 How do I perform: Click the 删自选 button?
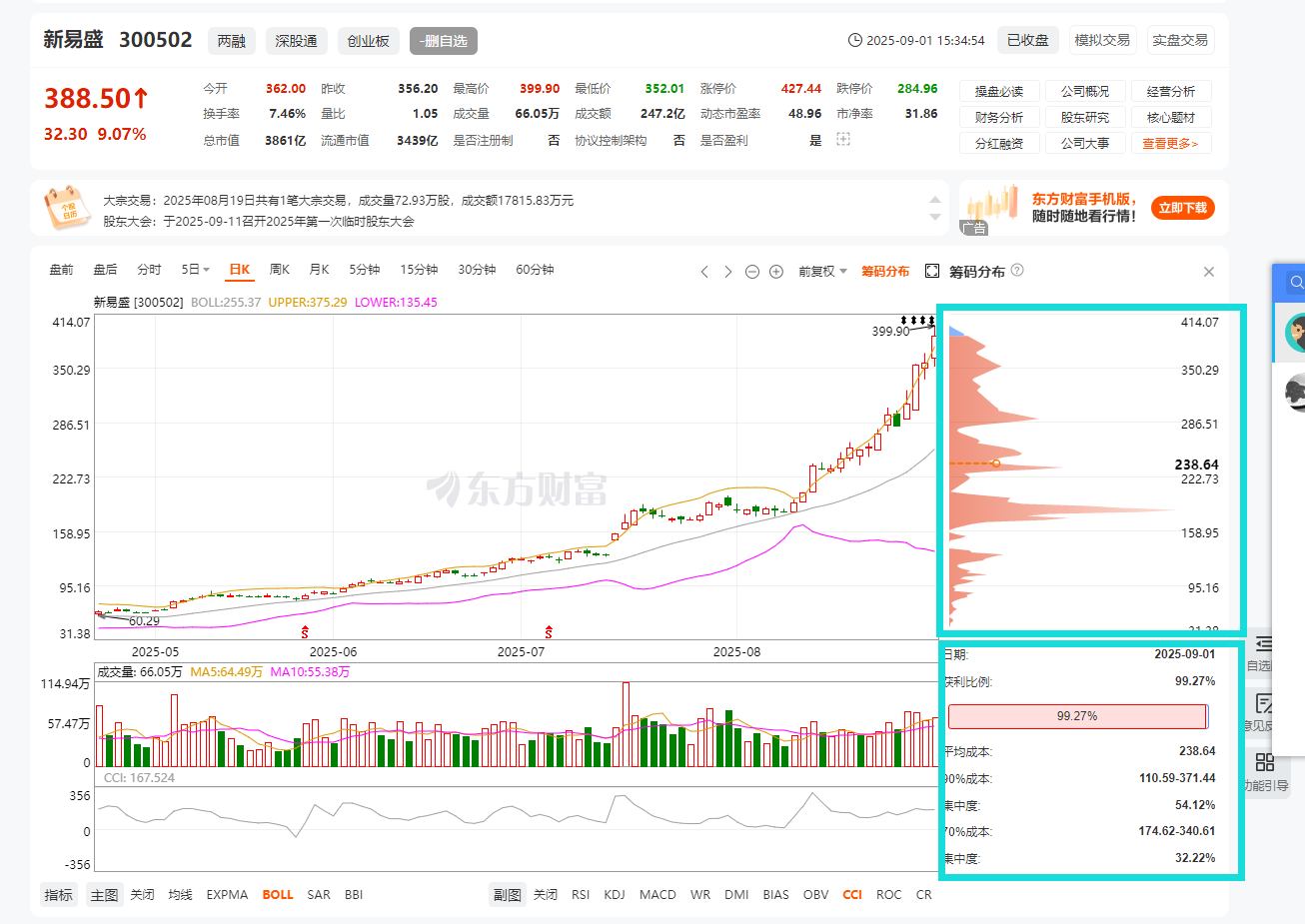444,41
